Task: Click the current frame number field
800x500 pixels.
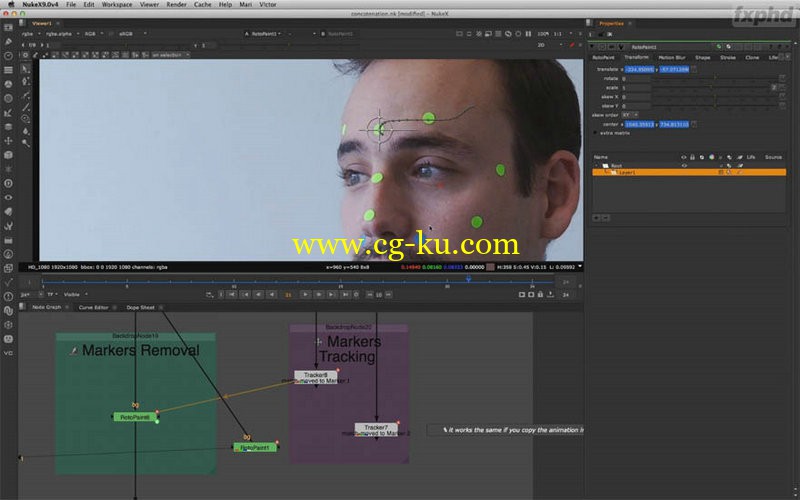Action: point(288,294)
